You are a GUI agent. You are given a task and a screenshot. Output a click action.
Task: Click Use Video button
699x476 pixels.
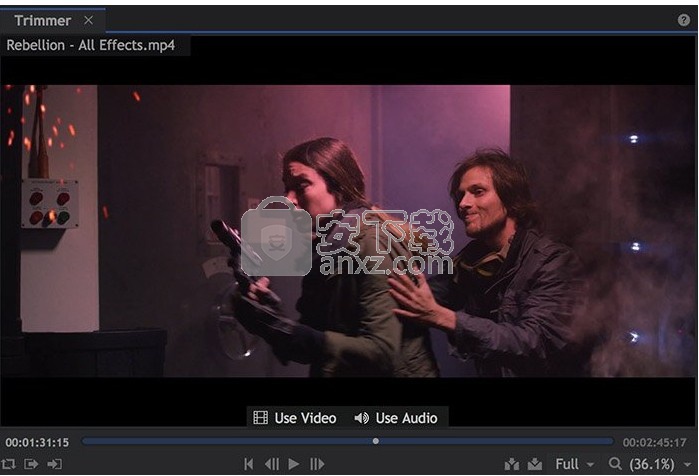[x=295, y=418]
